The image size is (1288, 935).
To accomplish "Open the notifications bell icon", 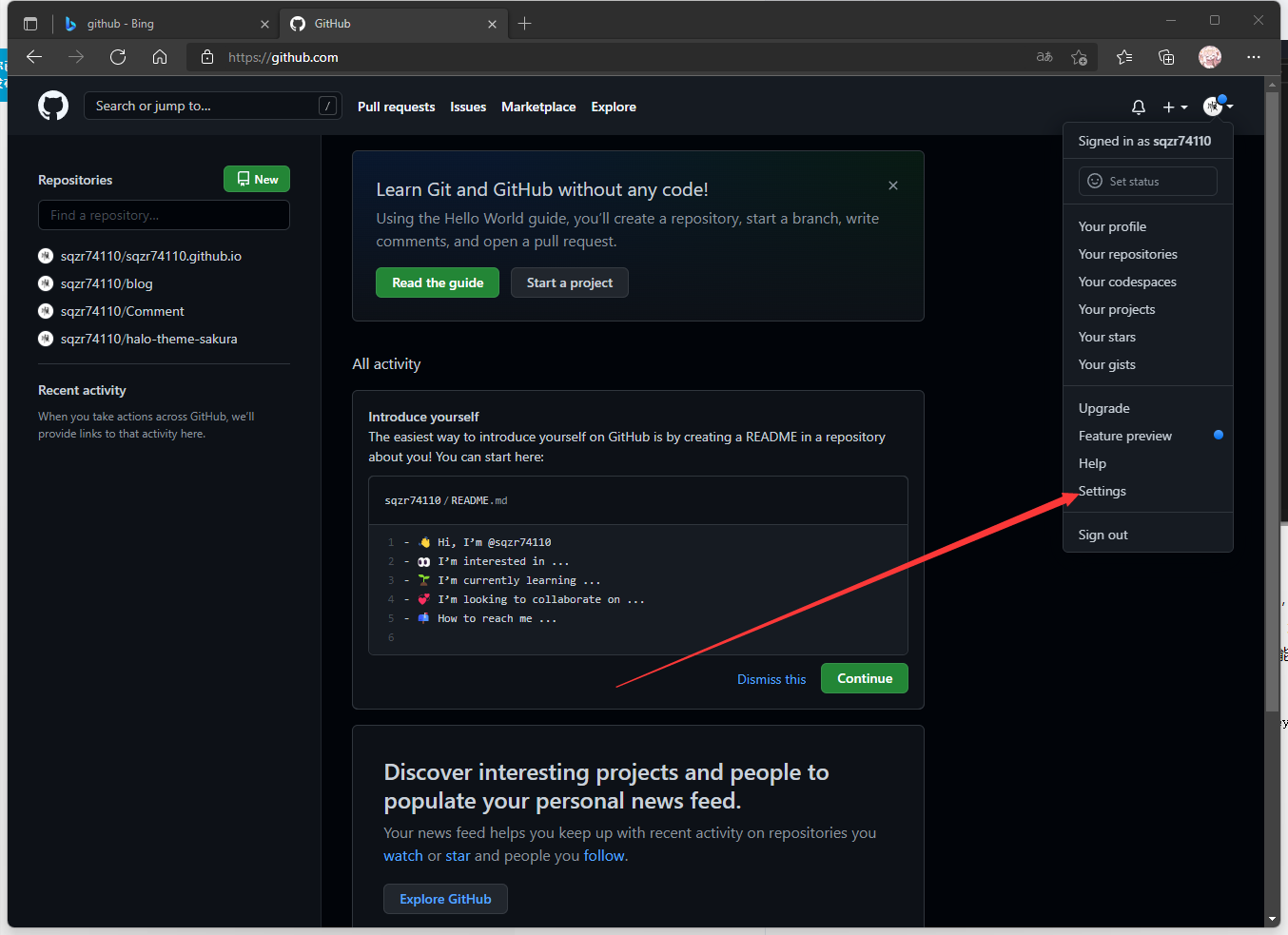I will point(1139,107).
